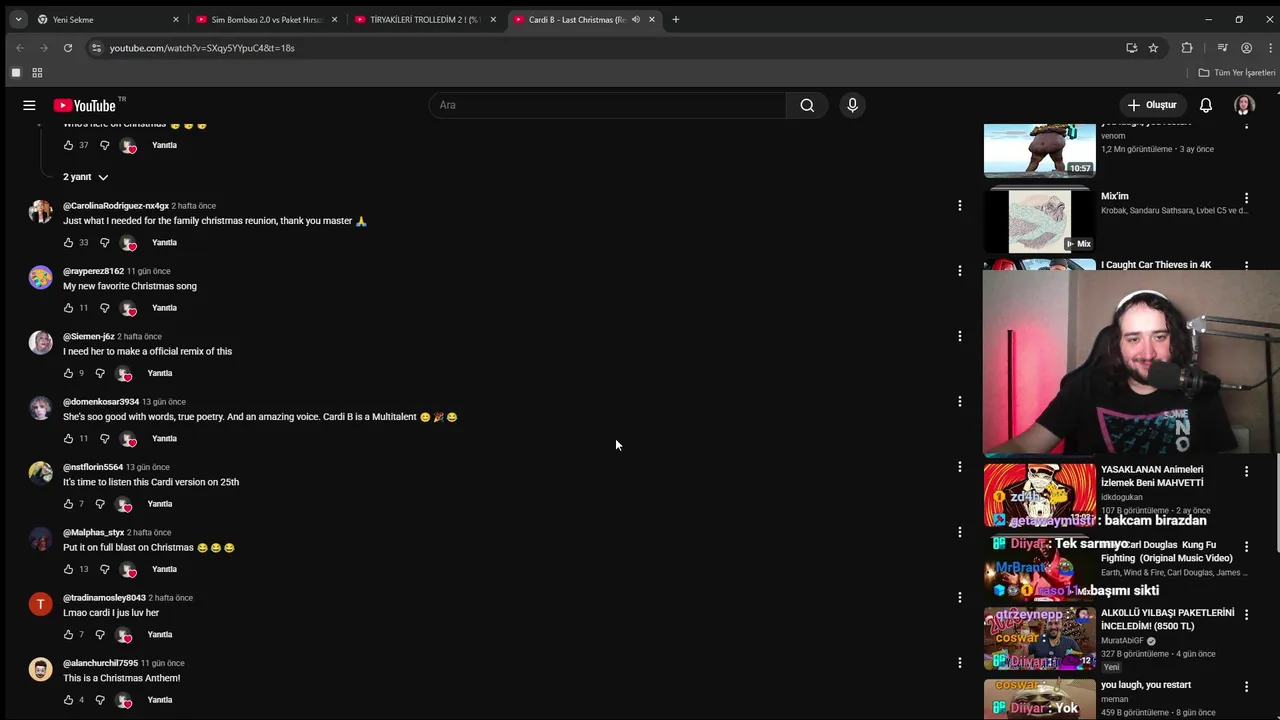Open the YouTube guide hamburger menu
Screen dimensions: 1280x720
(29, 105)
